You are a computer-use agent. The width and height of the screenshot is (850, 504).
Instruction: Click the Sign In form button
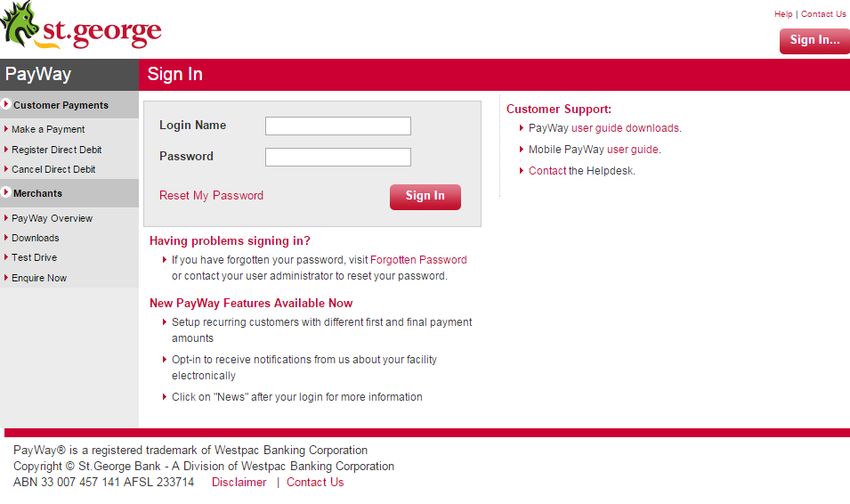(425, 196)
